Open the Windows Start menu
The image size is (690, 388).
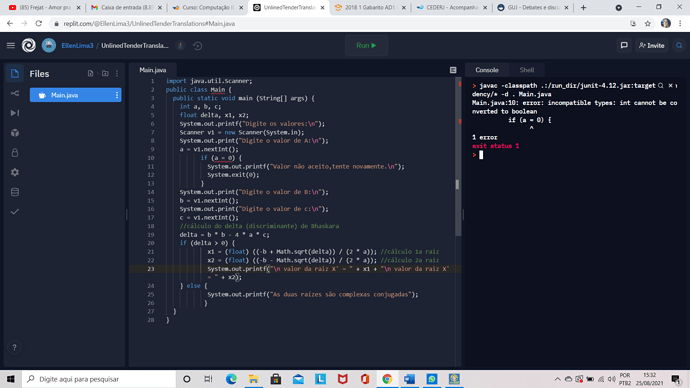pos(11,379)
